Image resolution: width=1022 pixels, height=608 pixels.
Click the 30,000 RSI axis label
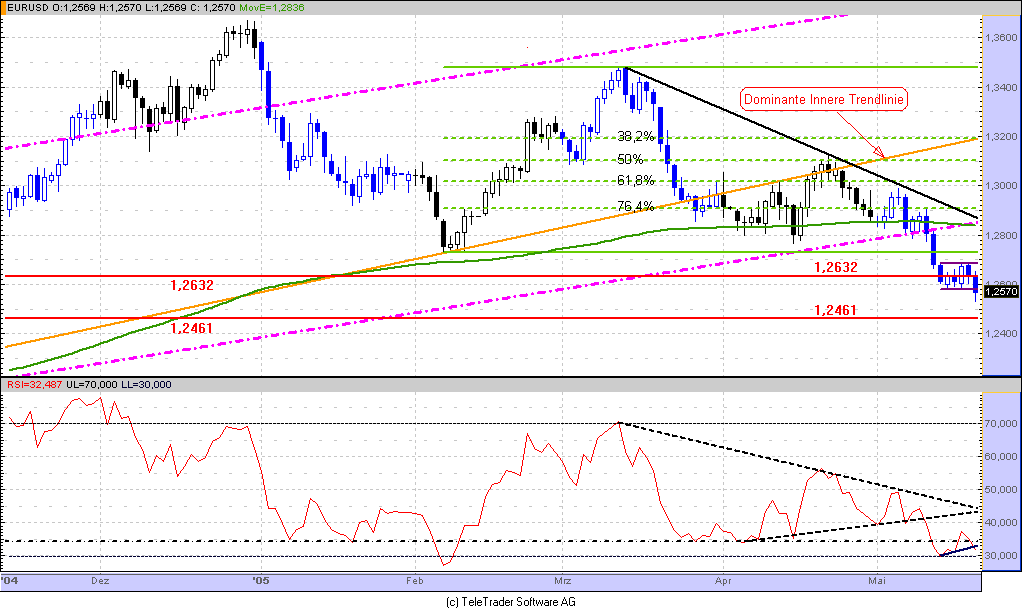point(1002,556)
